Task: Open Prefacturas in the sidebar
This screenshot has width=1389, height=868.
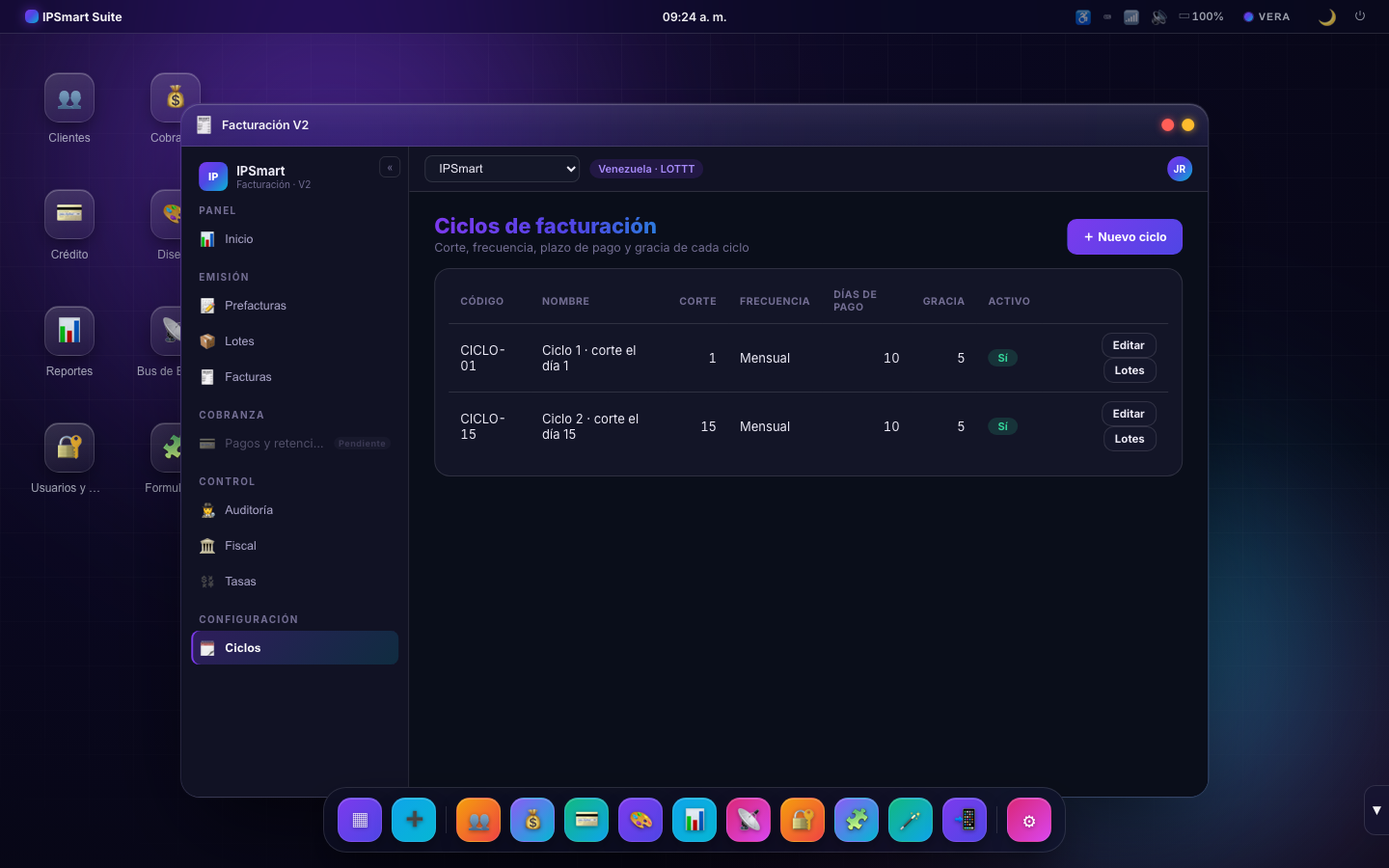Action: click(295, 306)
